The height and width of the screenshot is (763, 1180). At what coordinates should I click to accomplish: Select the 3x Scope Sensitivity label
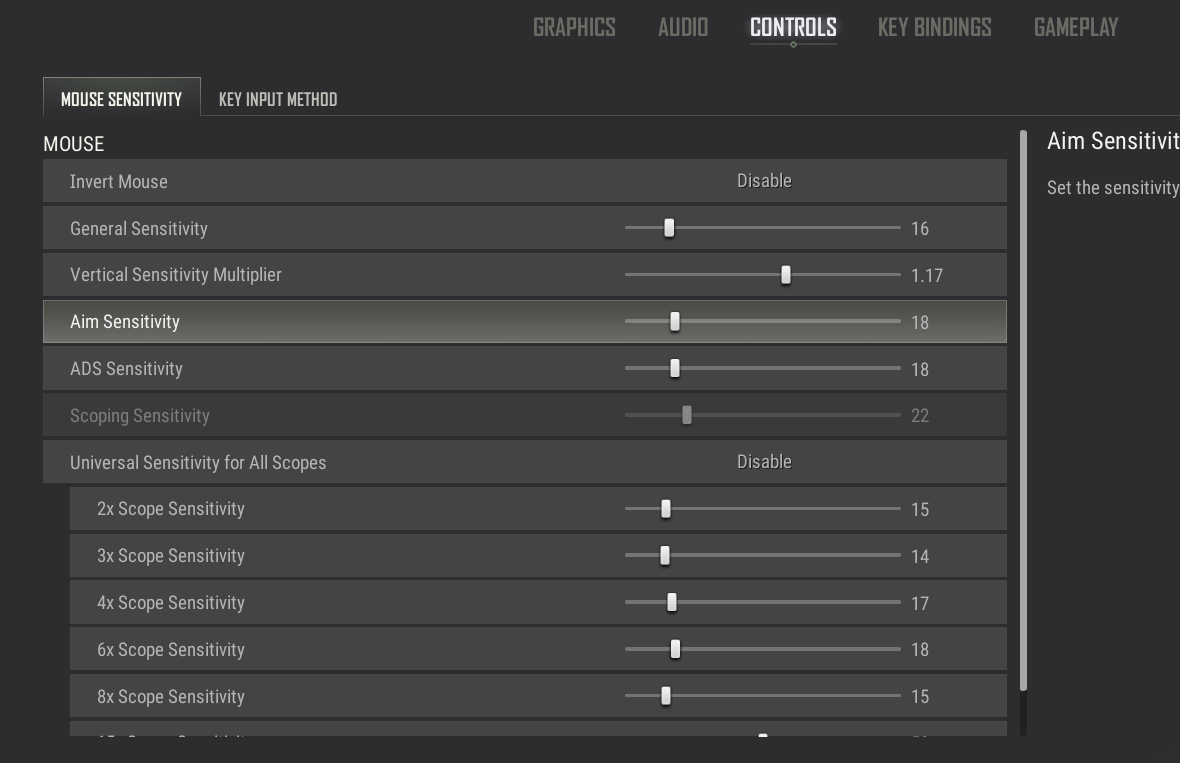(x=171, y=556)
